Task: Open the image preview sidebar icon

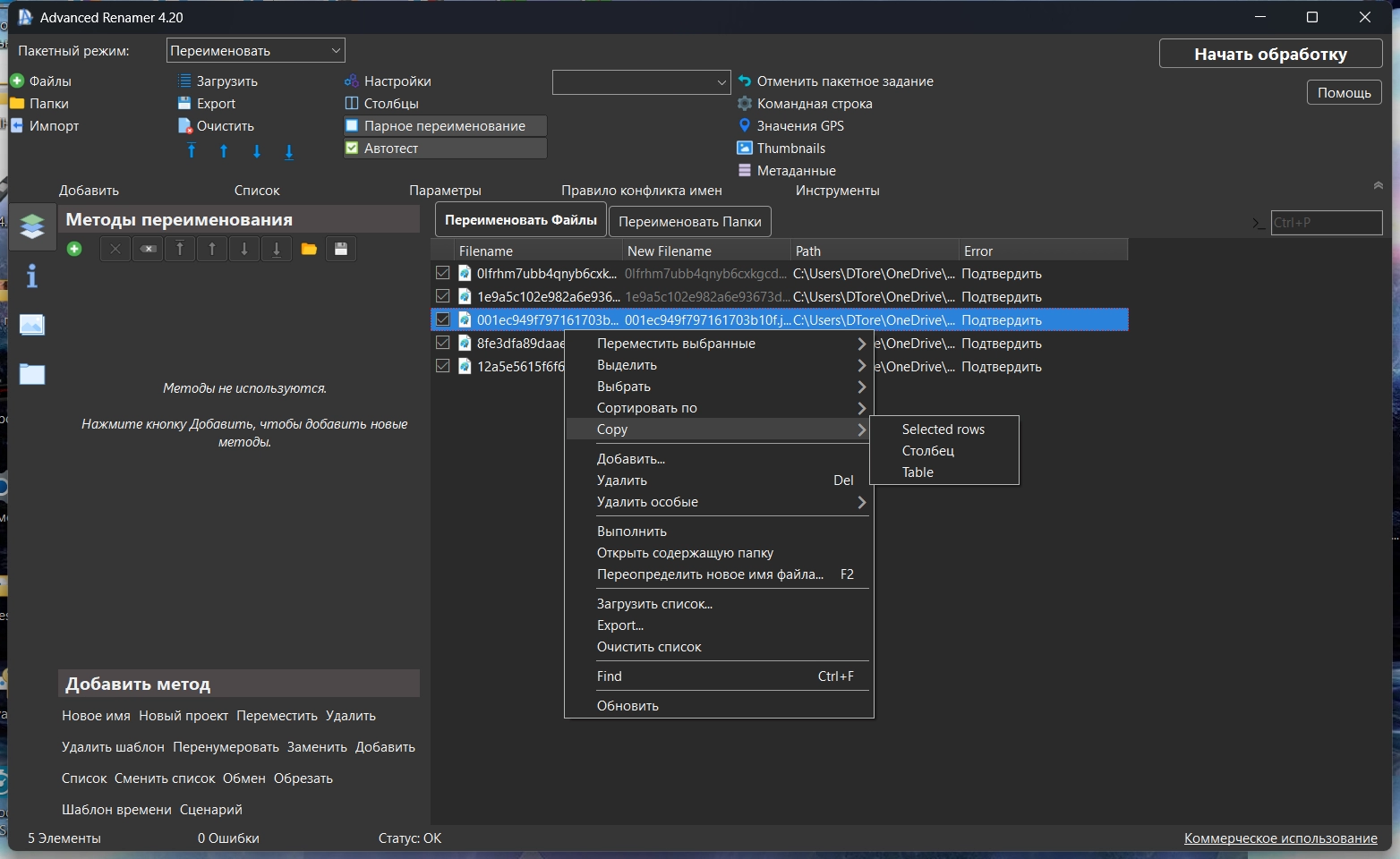Action: pyautogui.click(x=32, y=325)
